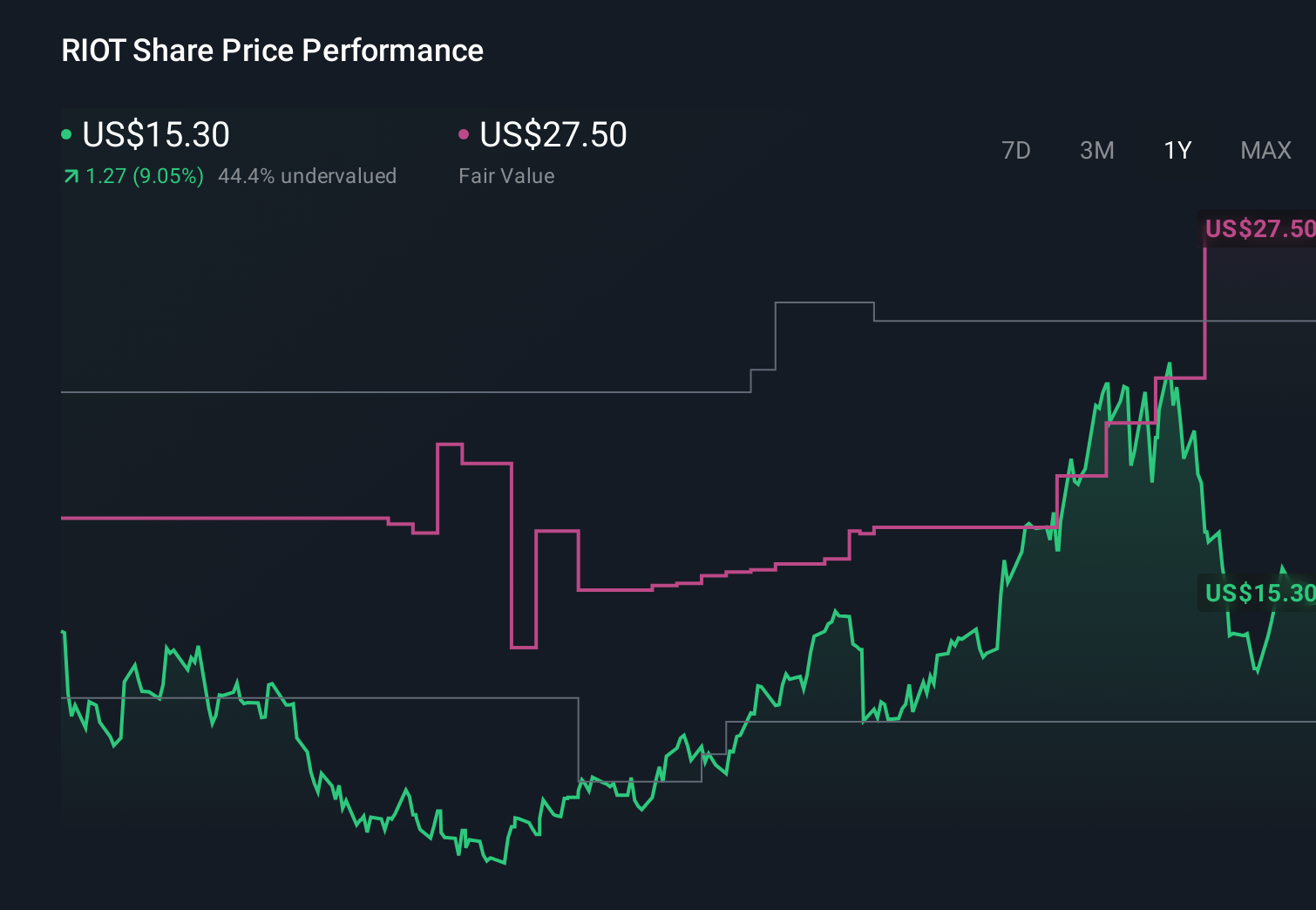Click the US$15.30 current price tag
The width and height of the screenshot is (1316, 910).
click(1258, 594)
